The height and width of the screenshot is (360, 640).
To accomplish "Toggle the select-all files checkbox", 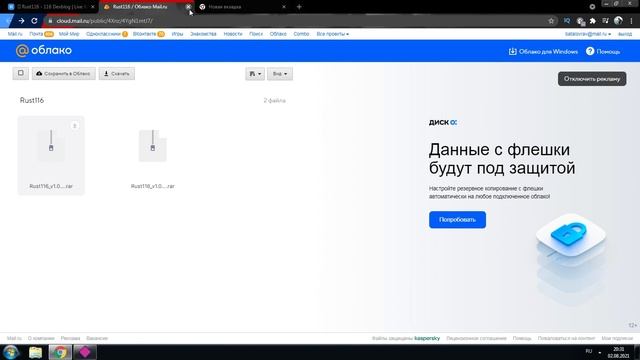I will [20, 73].
